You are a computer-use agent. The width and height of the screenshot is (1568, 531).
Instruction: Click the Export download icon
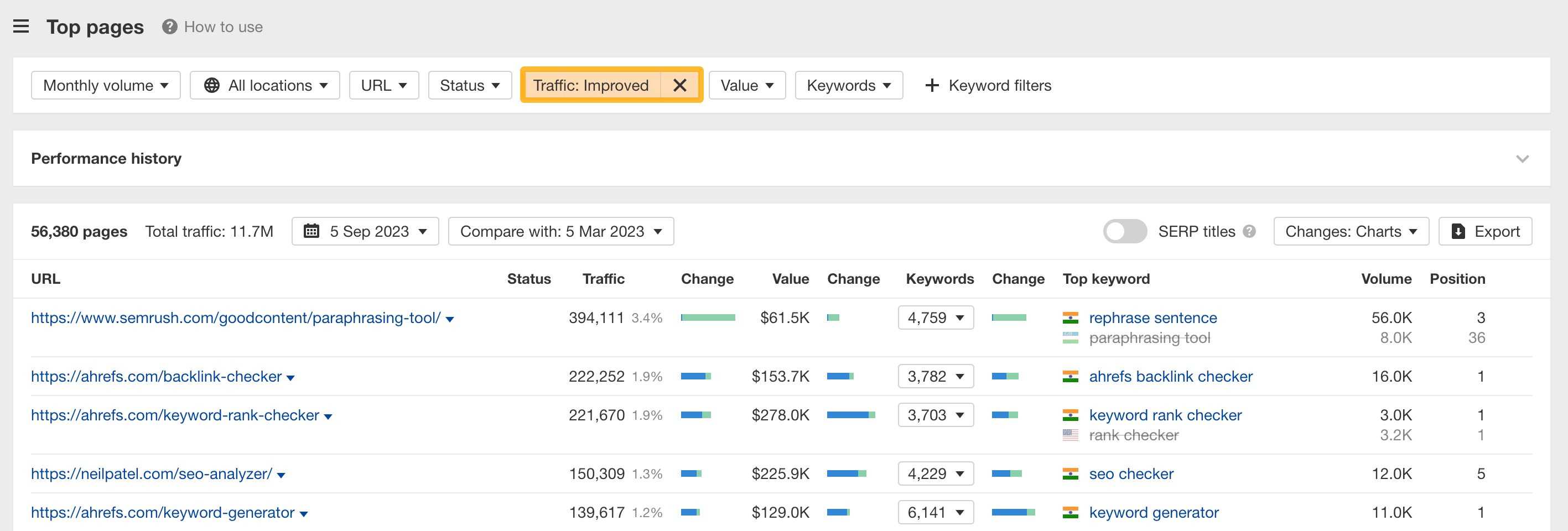click(1458, 231)
